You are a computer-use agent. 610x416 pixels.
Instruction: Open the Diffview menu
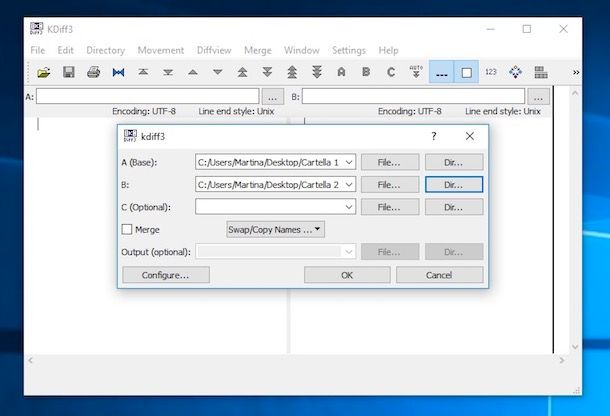point(214,50)
